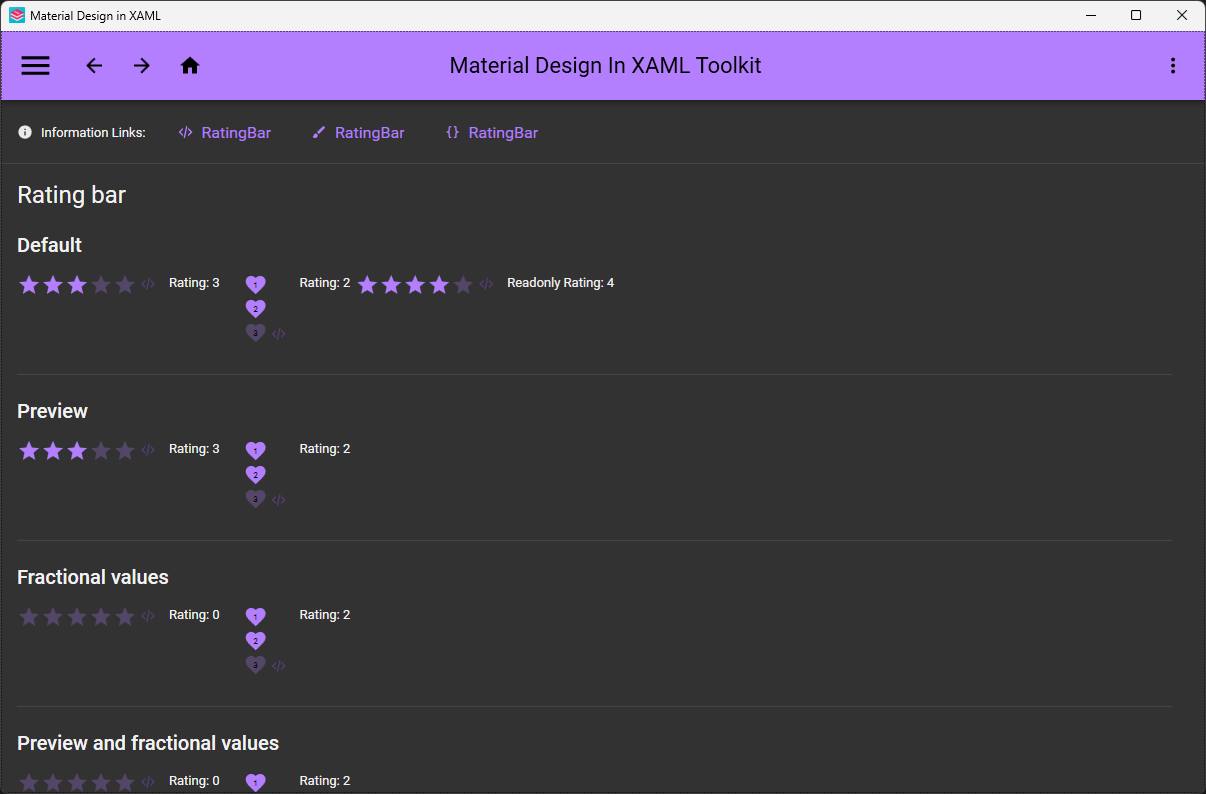View XAML code for Default heart bar
Screen dimensions: 1206x794
coord(279,334)
